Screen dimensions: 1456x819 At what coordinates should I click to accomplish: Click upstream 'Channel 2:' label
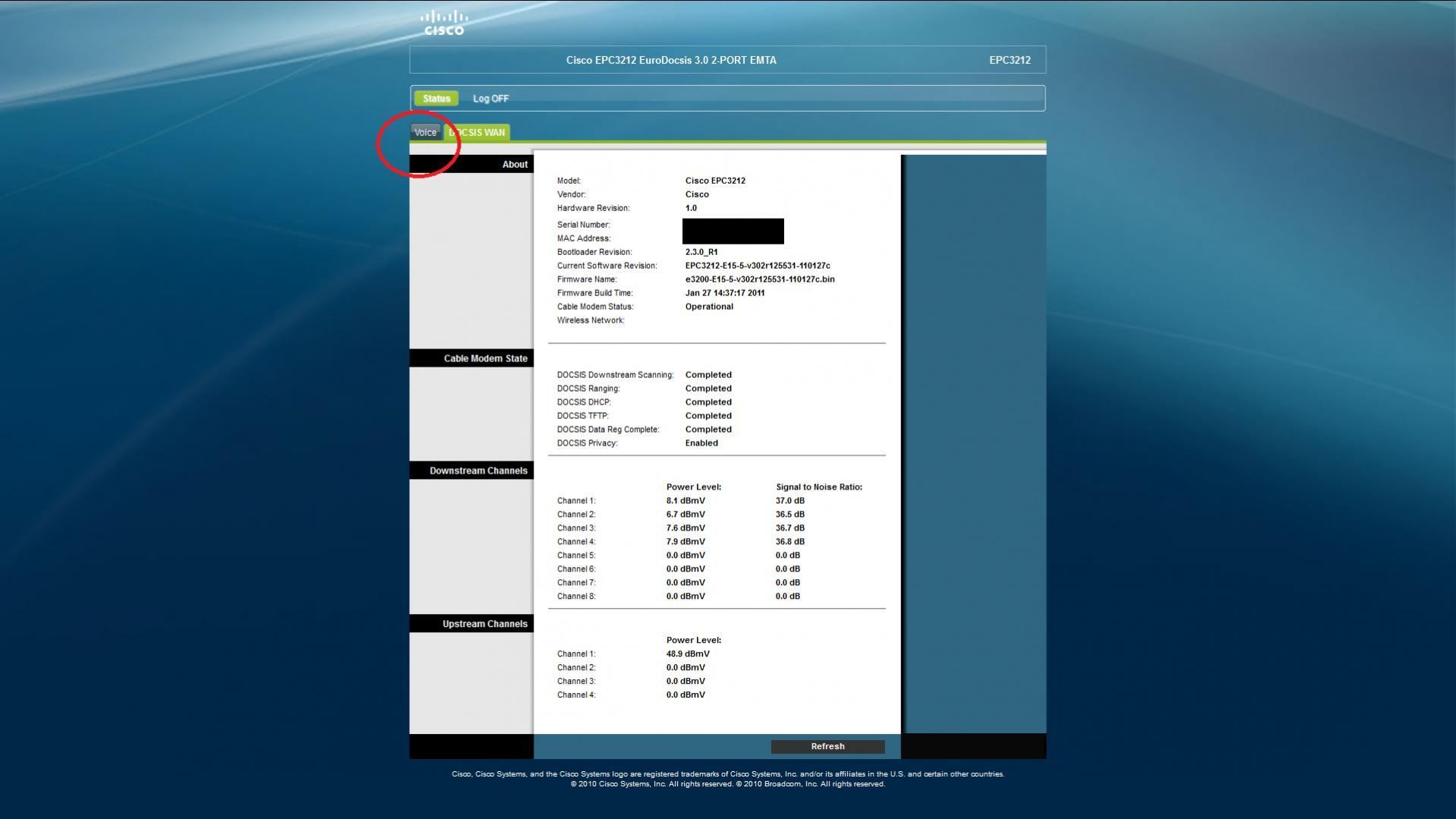click(x=576, y=668)
